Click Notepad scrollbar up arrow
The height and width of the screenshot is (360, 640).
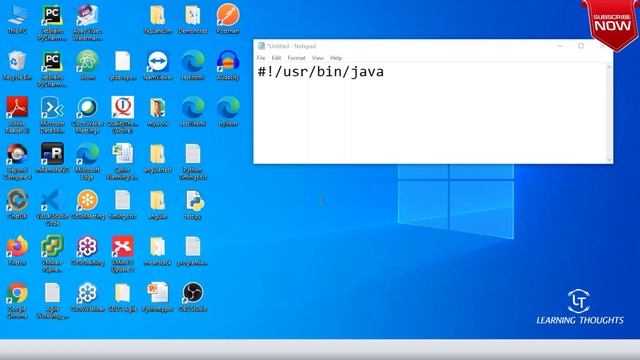(609, 67)
